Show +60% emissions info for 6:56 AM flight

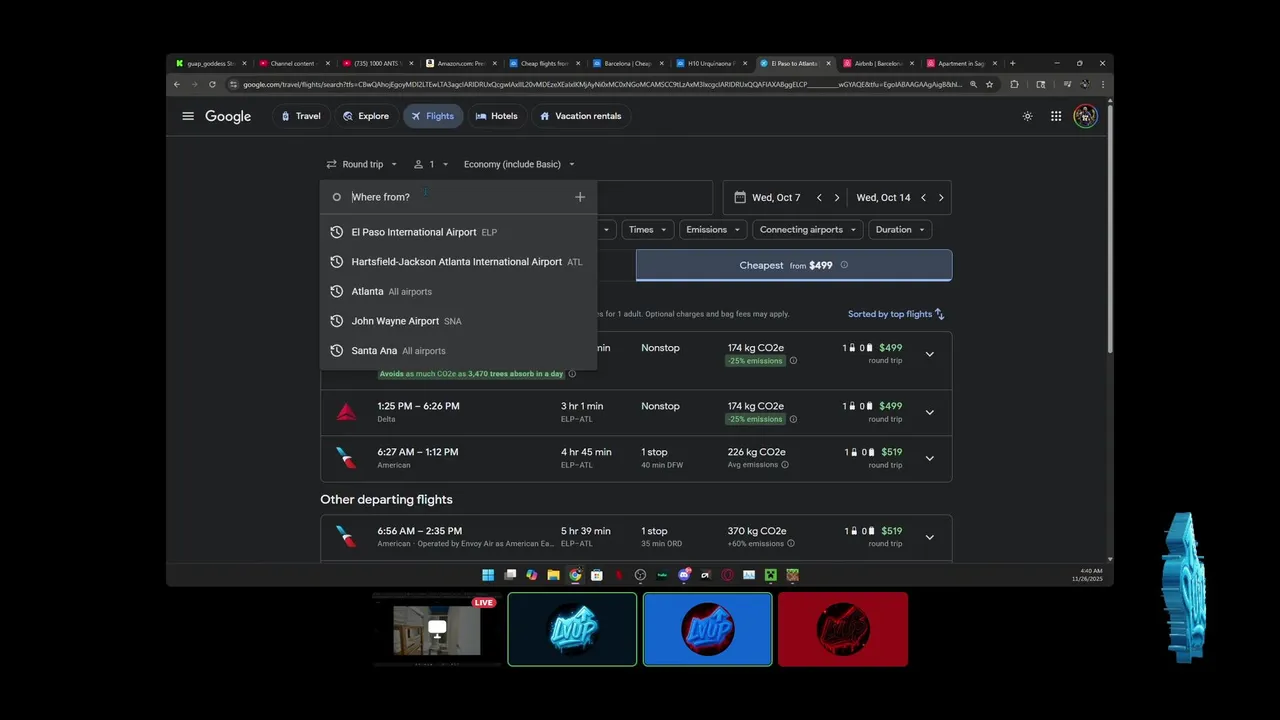pyautogui.click(x=791, y=544)
